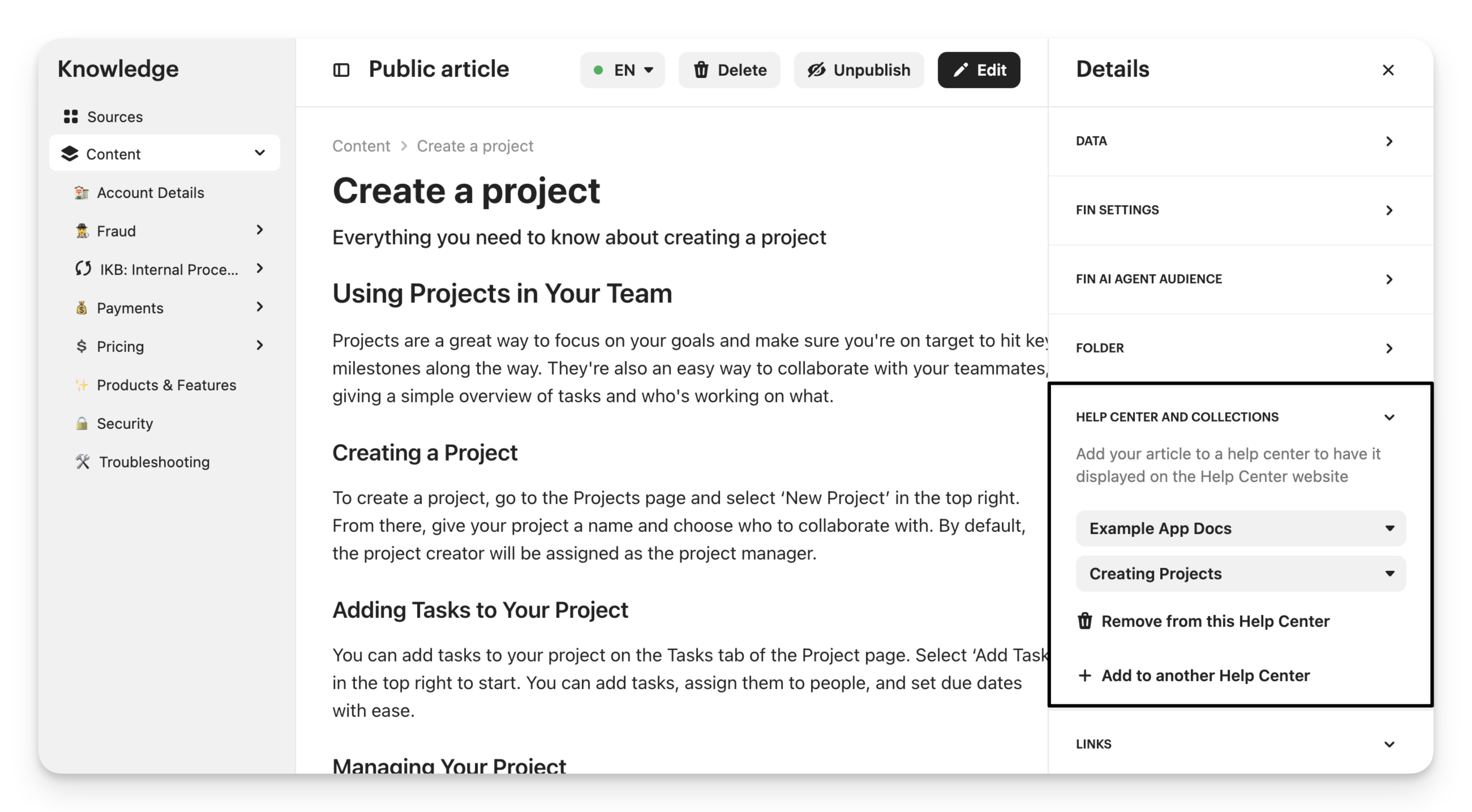Screen dimensions: 1472x812
Task: Click the Content breadcrumb link
Action: point(361,147)
